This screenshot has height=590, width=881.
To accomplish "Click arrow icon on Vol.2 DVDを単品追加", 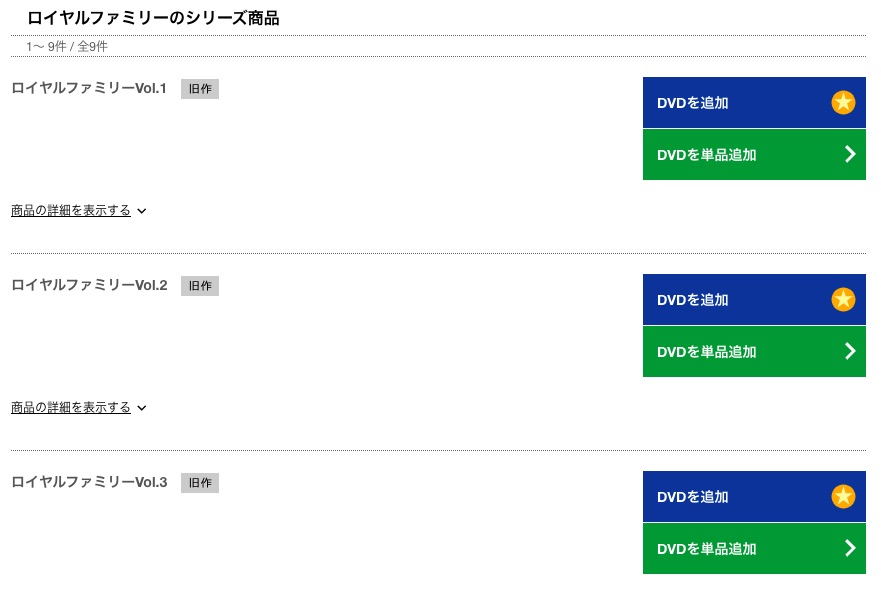I will click(850, 351).
